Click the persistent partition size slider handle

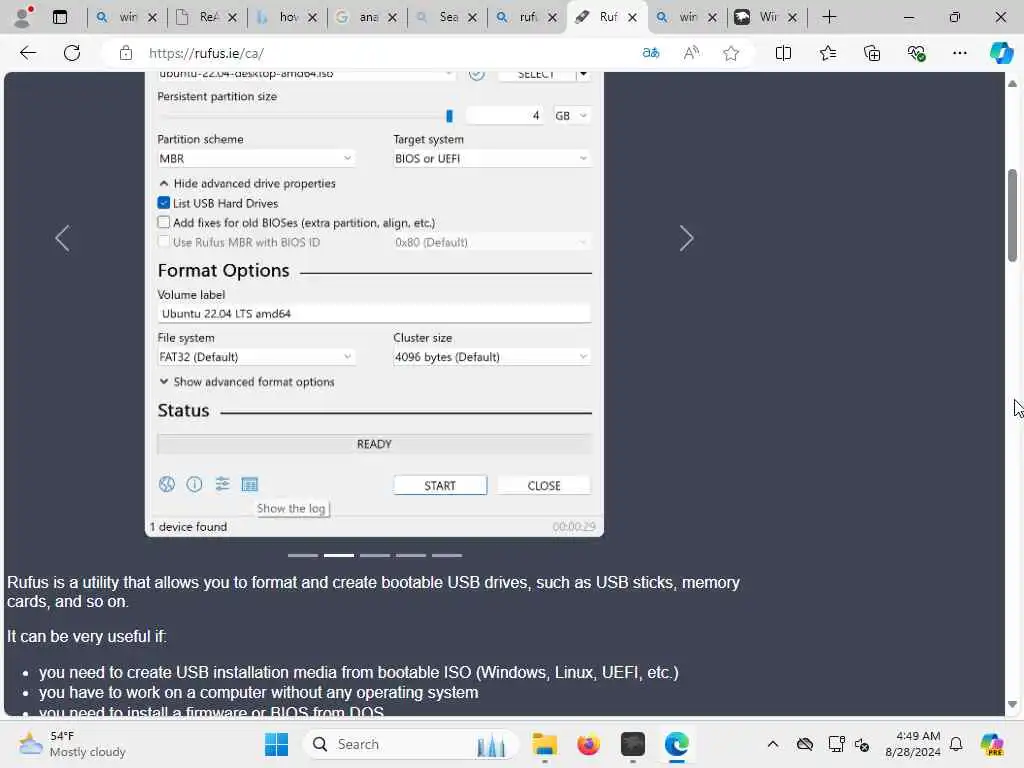449,116
